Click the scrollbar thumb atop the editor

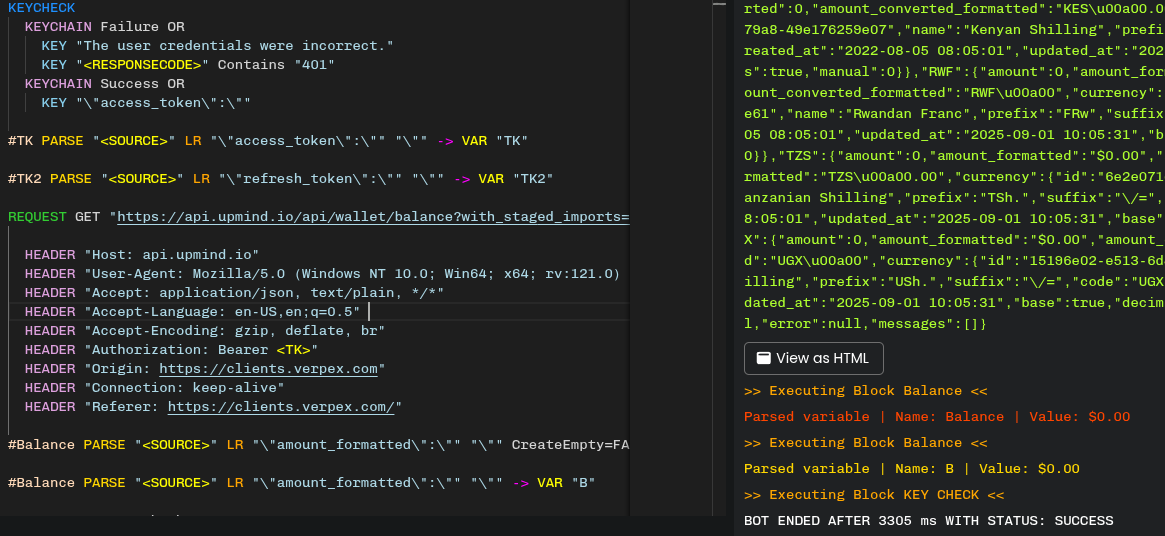719,4
